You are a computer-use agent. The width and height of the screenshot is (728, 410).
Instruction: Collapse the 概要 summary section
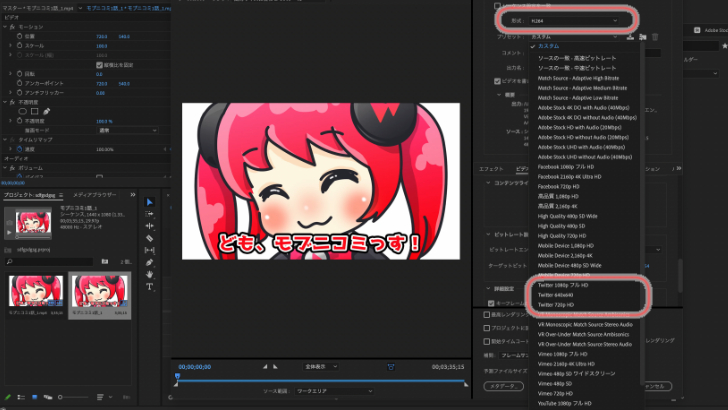click(x=499, y=95)
